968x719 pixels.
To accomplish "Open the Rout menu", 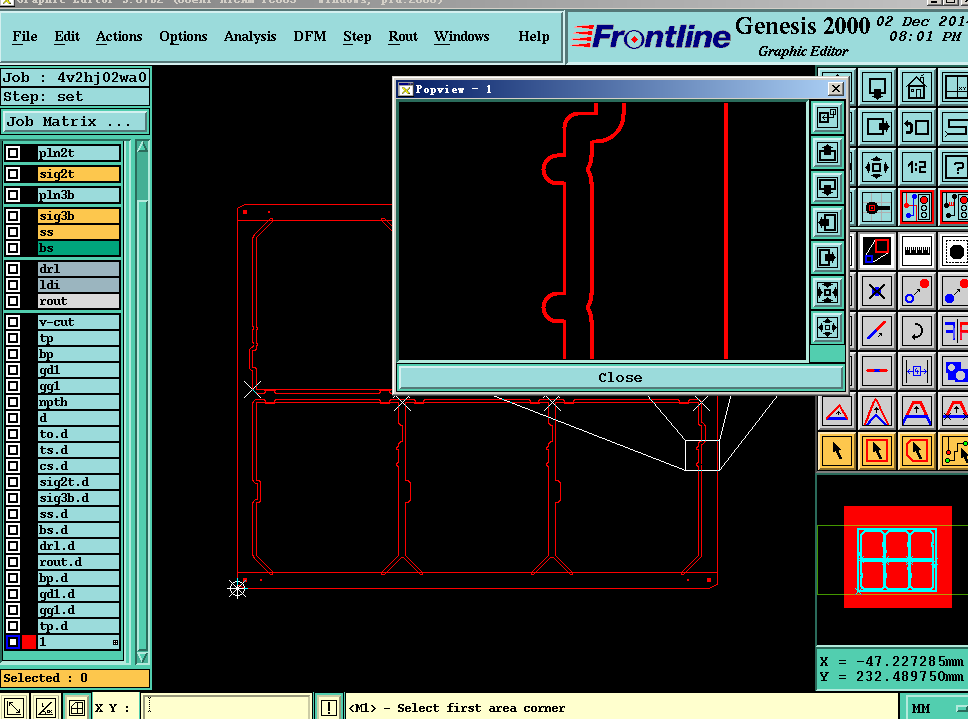I will (x=403, y=36).
